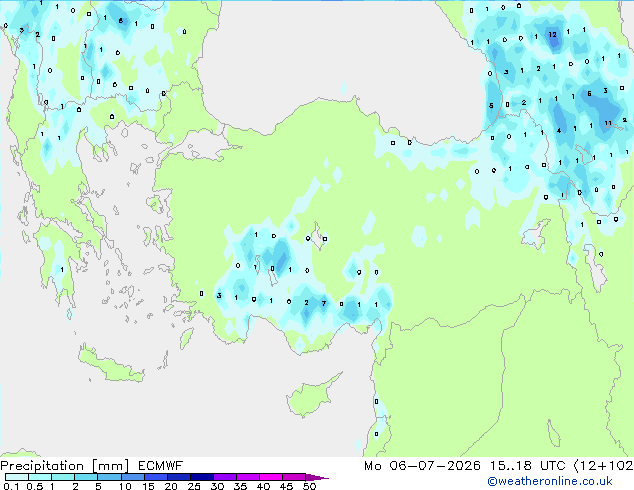Click the over-50 mm legend arrow tip

click(x=317, y=477)
